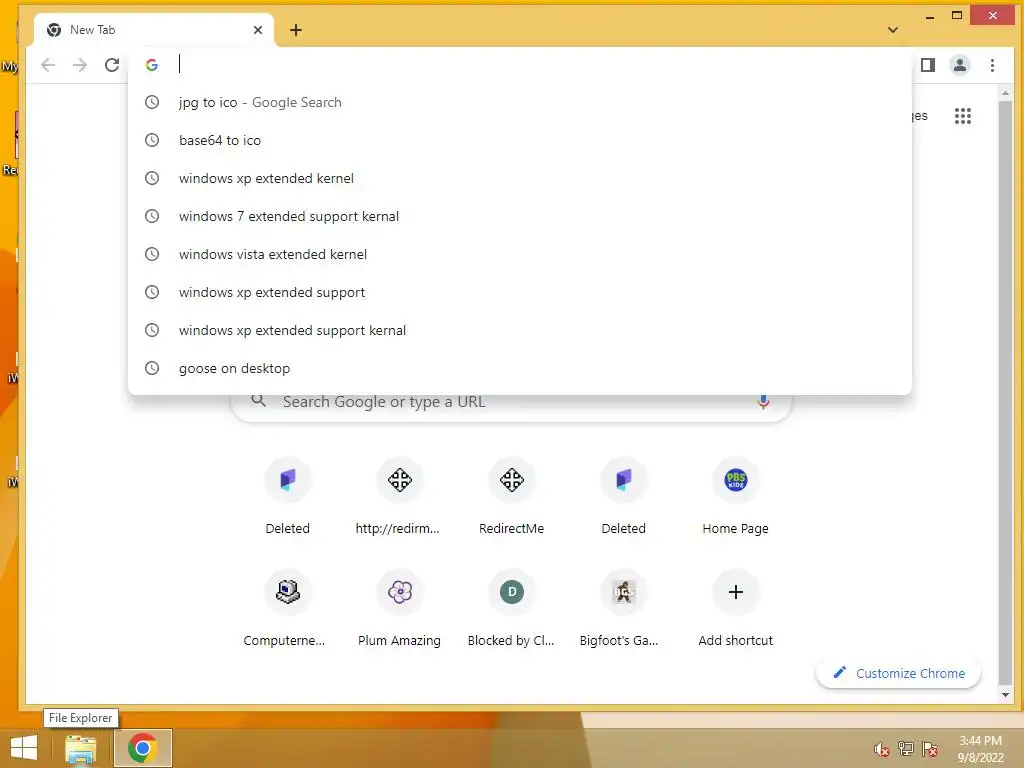Screen dimensions: 1024x768
Task: Choose 'windows xp extended support kernal' suggestion
Action: 520,330
